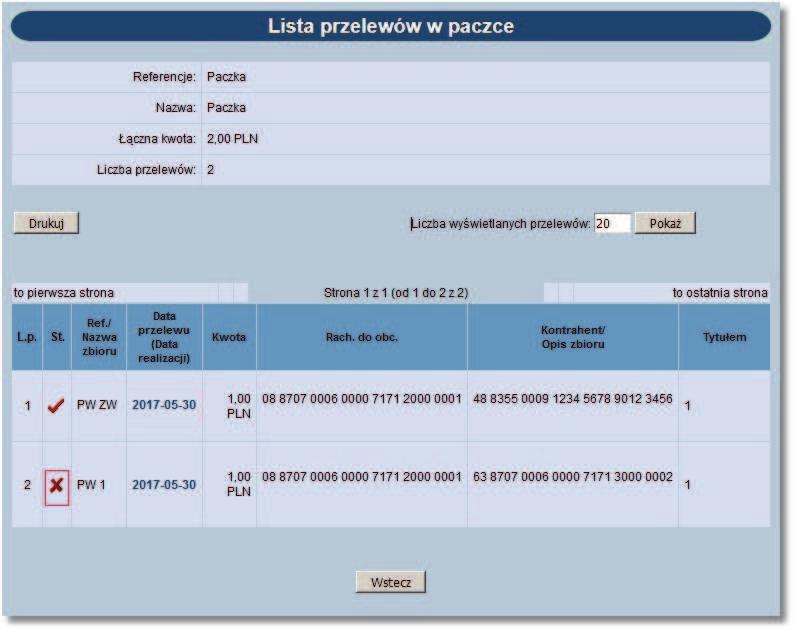Select the Ref./Nazwa zbioru column header
794x630 pixels.
tap(99, 337)
